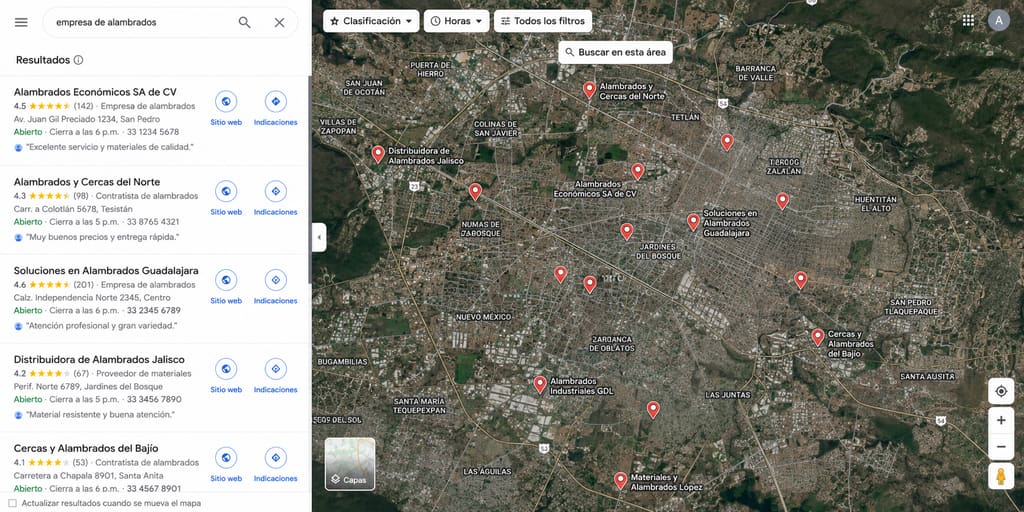
Task: Click Santa María Tequepexpan map label
Action: tap(419, 406)
